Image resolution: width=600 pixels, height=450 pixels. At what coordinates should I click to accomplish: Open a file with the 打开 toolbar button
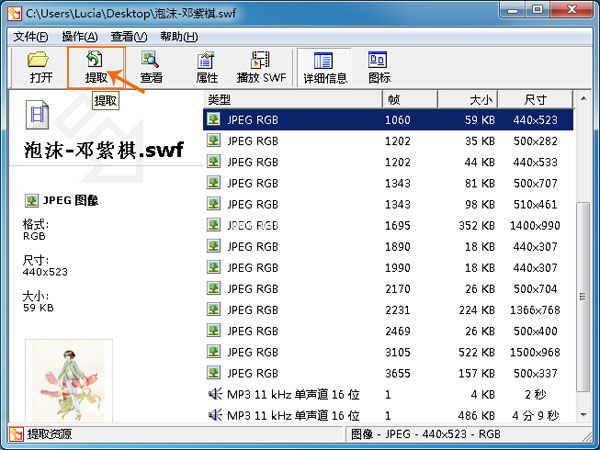pos(39,67)
